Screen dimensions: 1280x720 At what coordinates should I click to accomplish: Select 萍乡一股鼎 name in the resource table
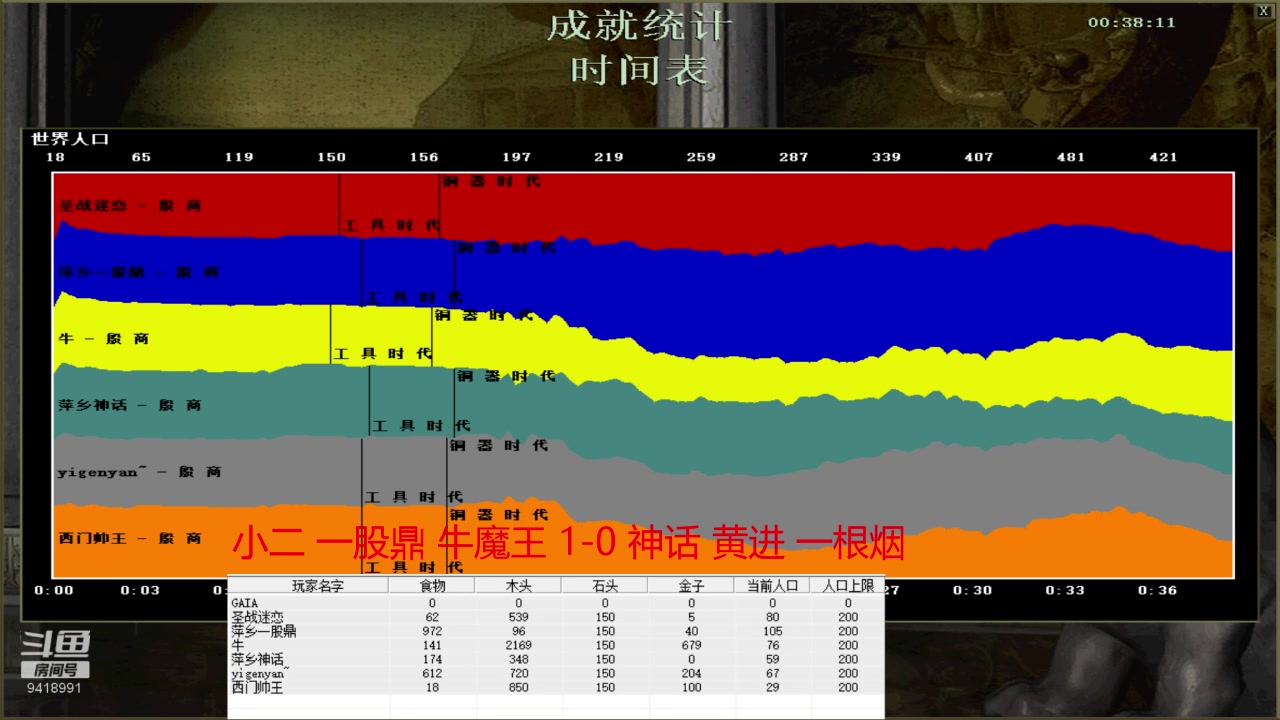click(263, 631)
